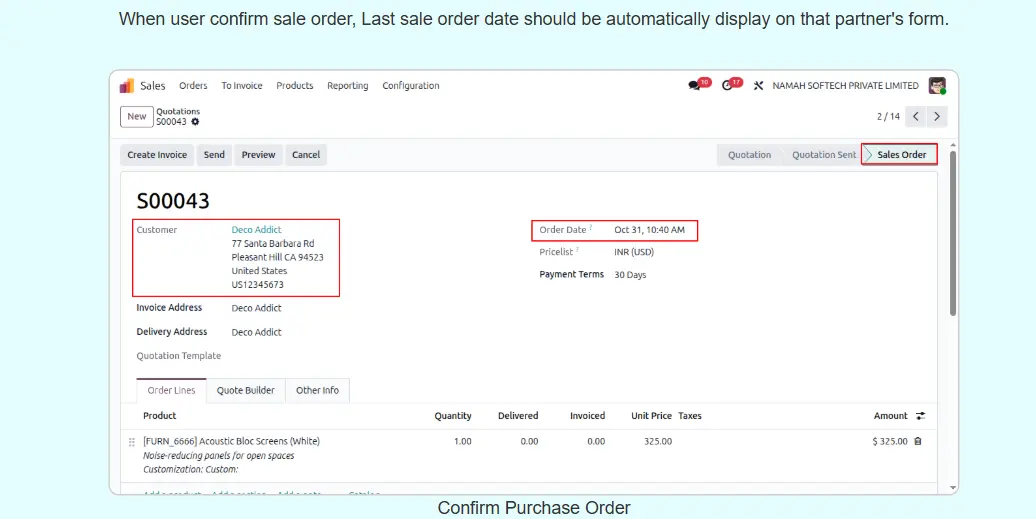This screenshot has height=519, width=1036.
Task: Click the Quotation Template field
Action: coord(280,356)
